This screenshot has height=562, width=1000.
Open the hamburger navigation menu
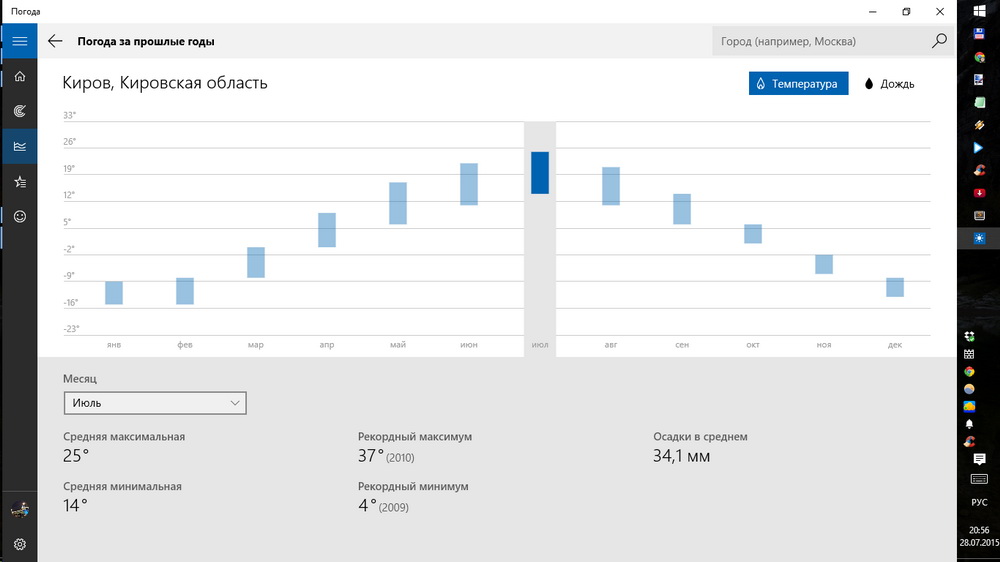(19, 41)
